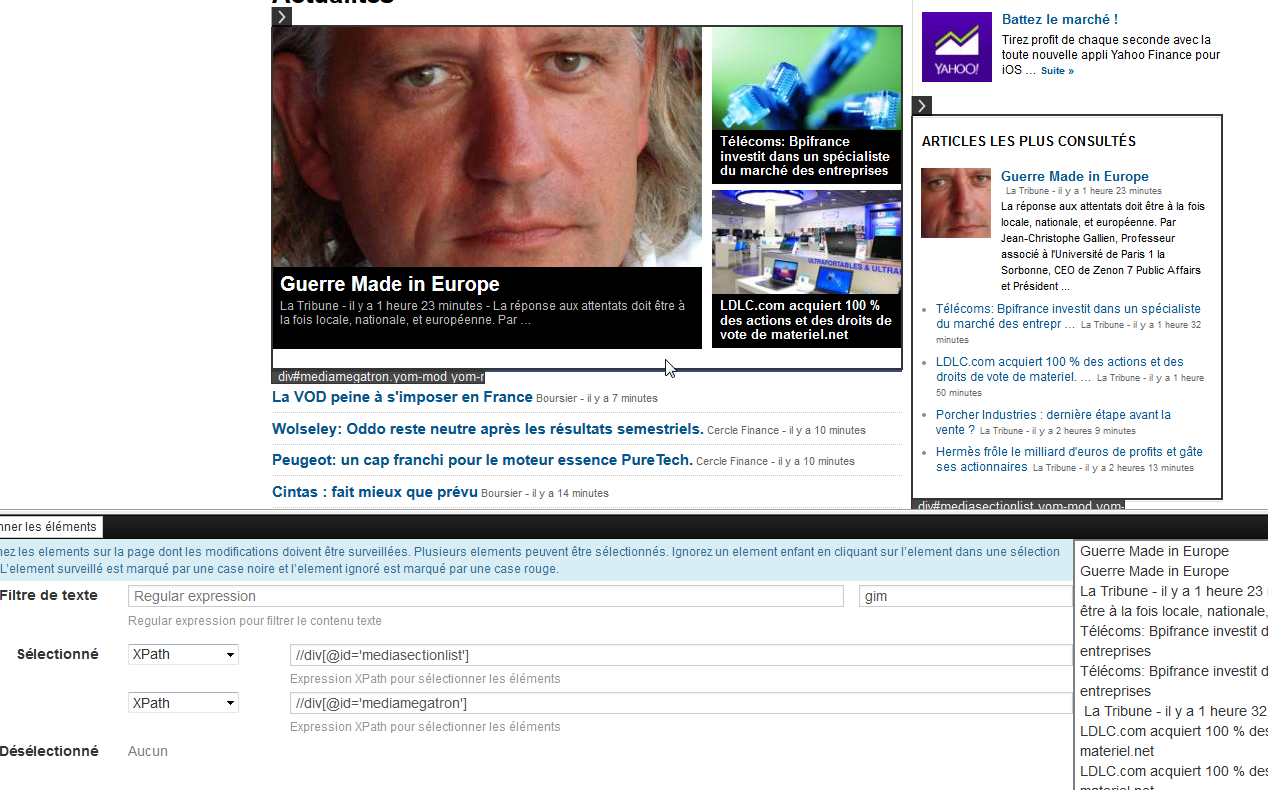Open the Wolseley Oddo reste neutre article
Screen dimensions: 1268x790
pyautogui.click(x=488, y=429)
